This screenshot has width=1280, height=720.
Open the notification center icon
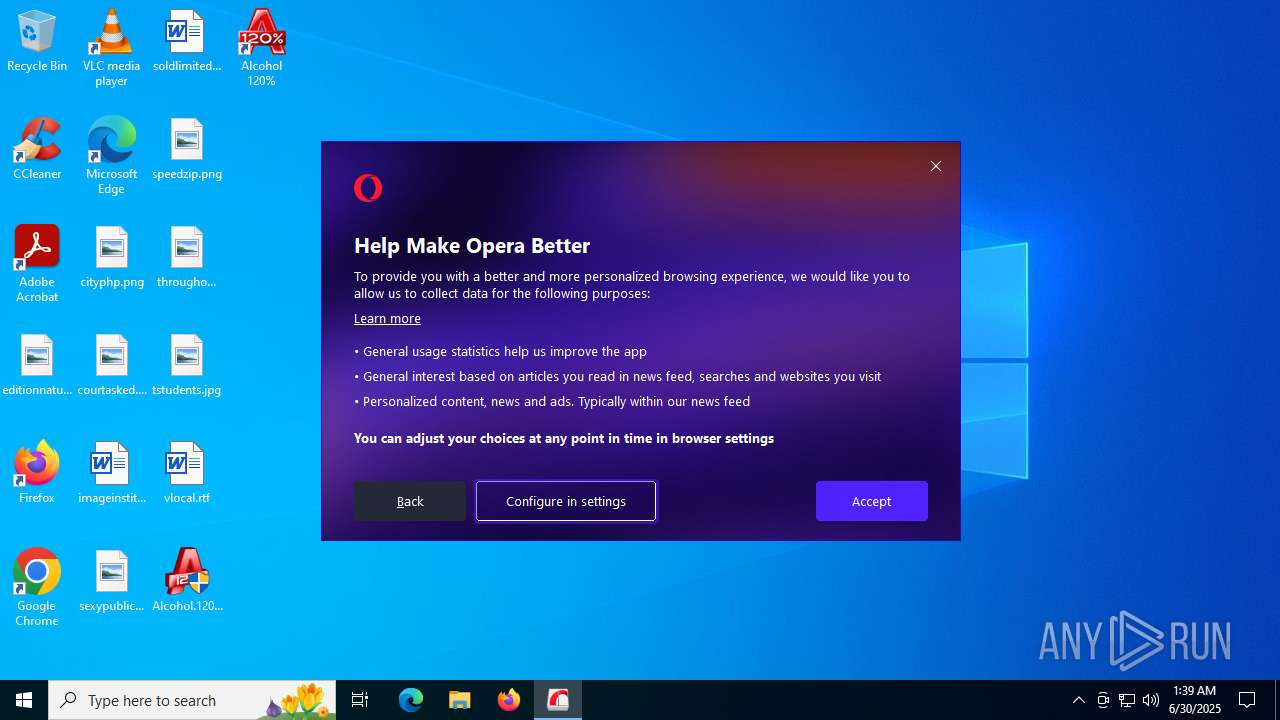tap(1248, 700)
